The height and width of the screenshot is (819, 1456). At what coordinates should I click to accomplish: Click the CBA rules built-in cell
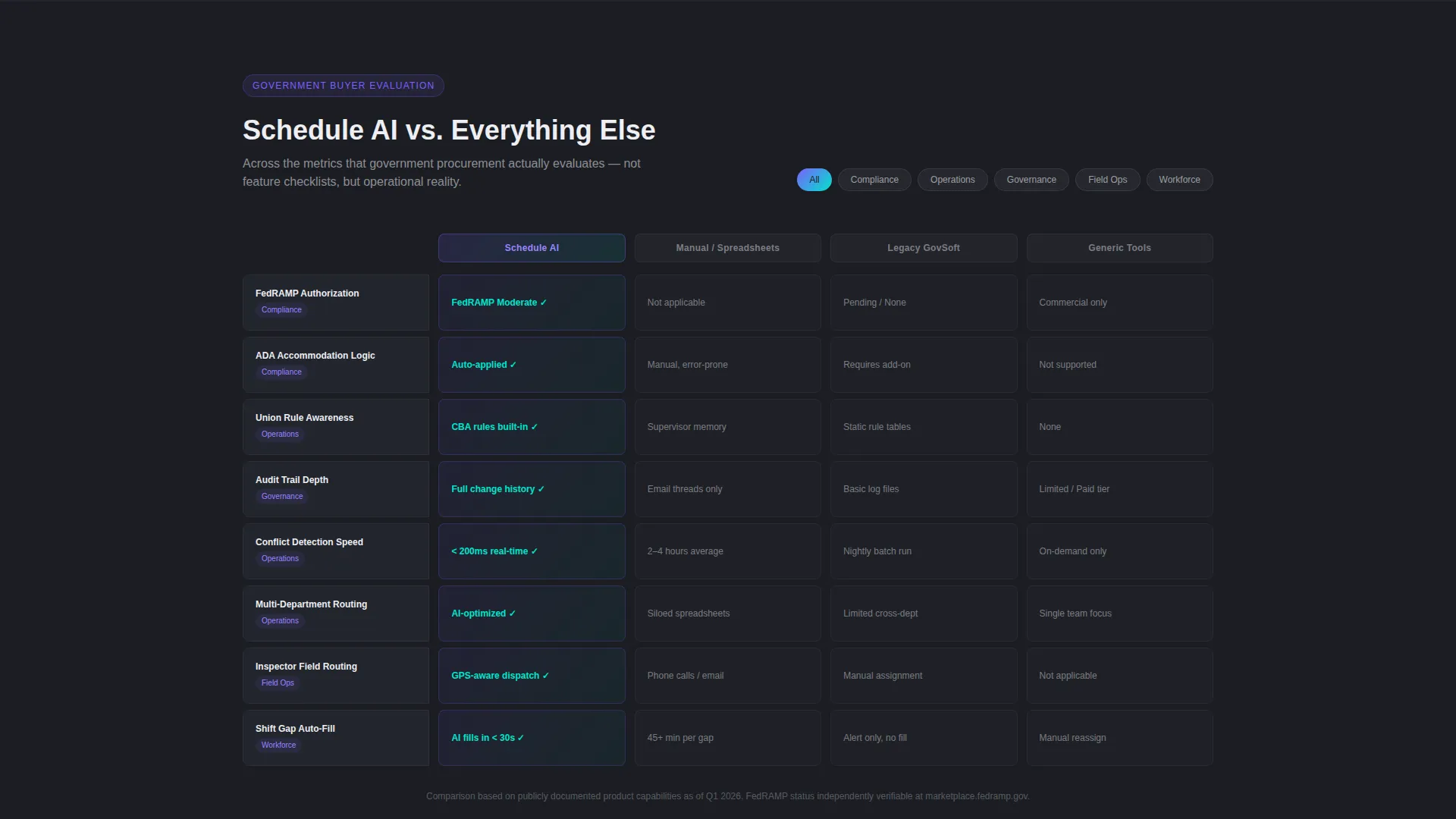click(x=532, y=427)
